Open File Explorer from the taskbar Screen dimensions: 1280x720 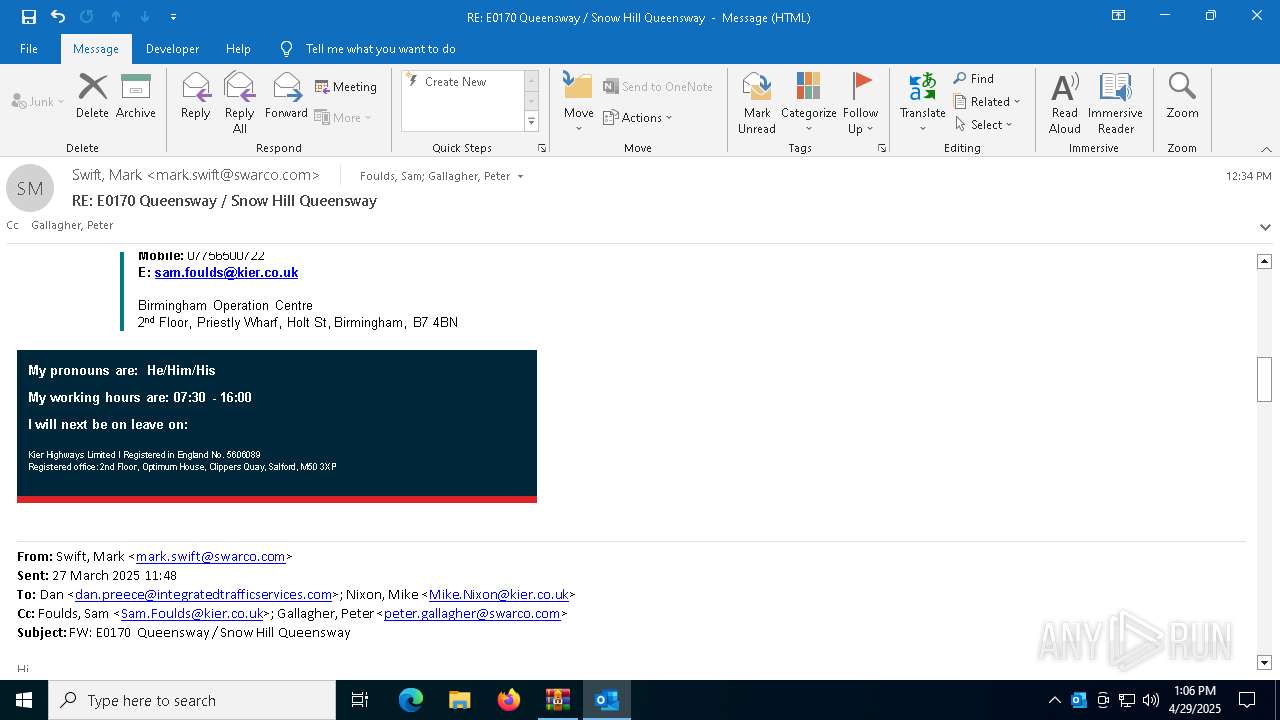pyautogui.click(x=459, y=700)
